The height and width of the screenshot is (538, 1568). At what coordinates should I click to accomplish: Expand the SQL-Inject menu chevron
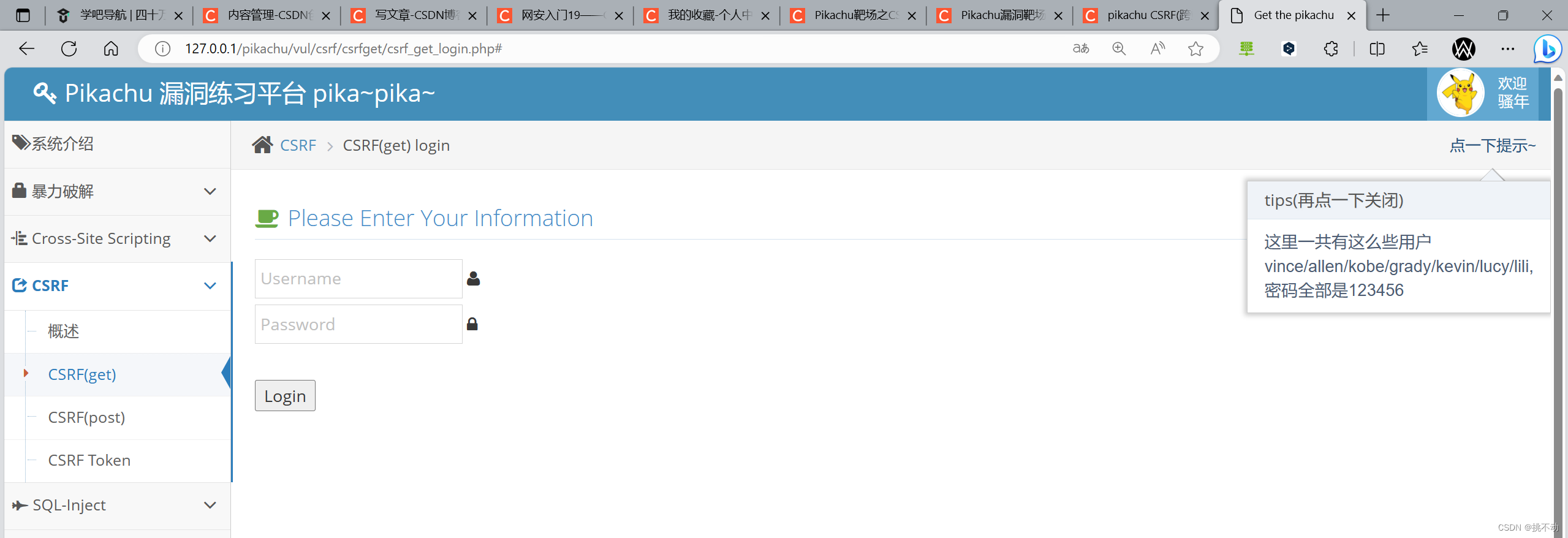(x=210, y=506)
